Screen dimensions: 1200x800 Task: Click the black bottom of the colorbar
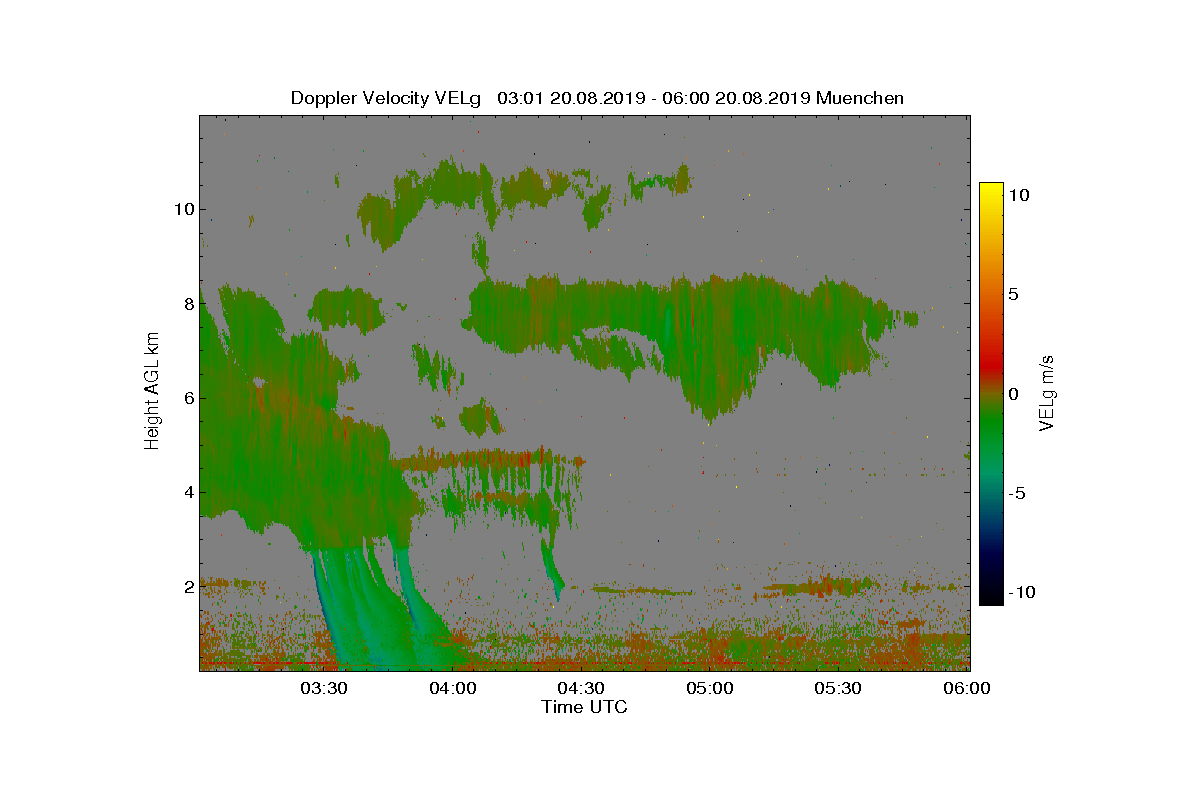coord(991,598)
